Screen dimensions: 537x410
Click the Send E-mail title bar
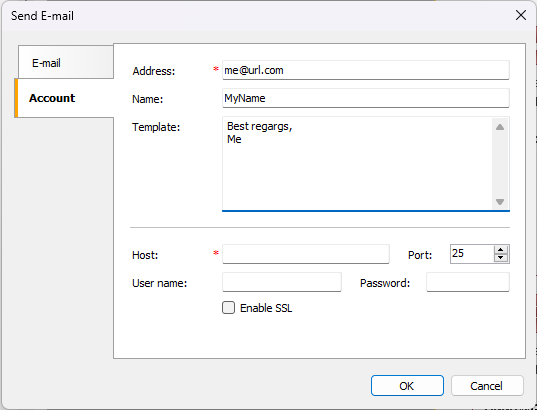[x=257, y=16]
